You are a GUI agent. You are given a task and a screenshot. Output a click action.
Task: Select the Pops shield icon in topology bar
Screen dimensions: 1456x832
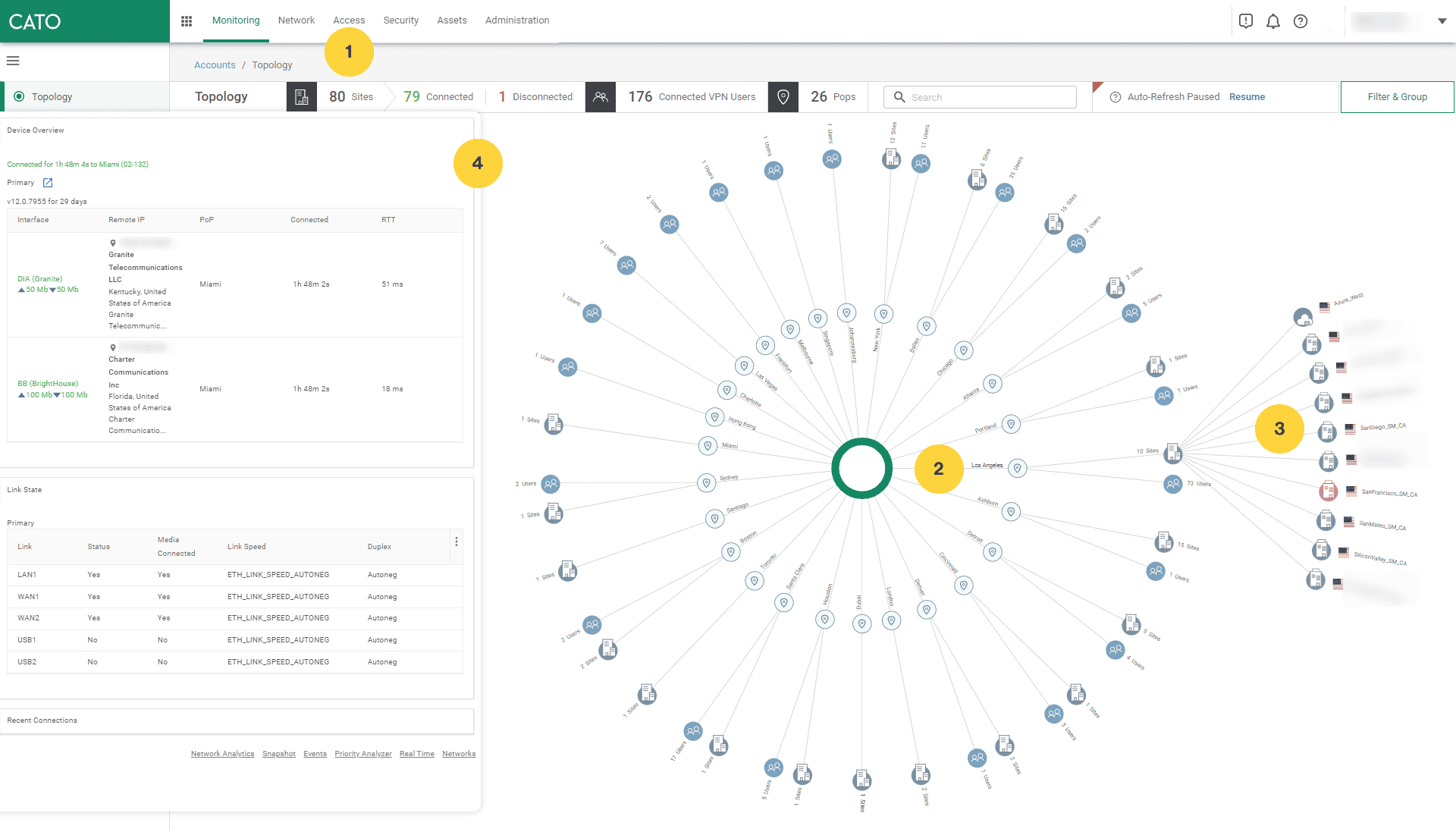click(x=783, y=96)
